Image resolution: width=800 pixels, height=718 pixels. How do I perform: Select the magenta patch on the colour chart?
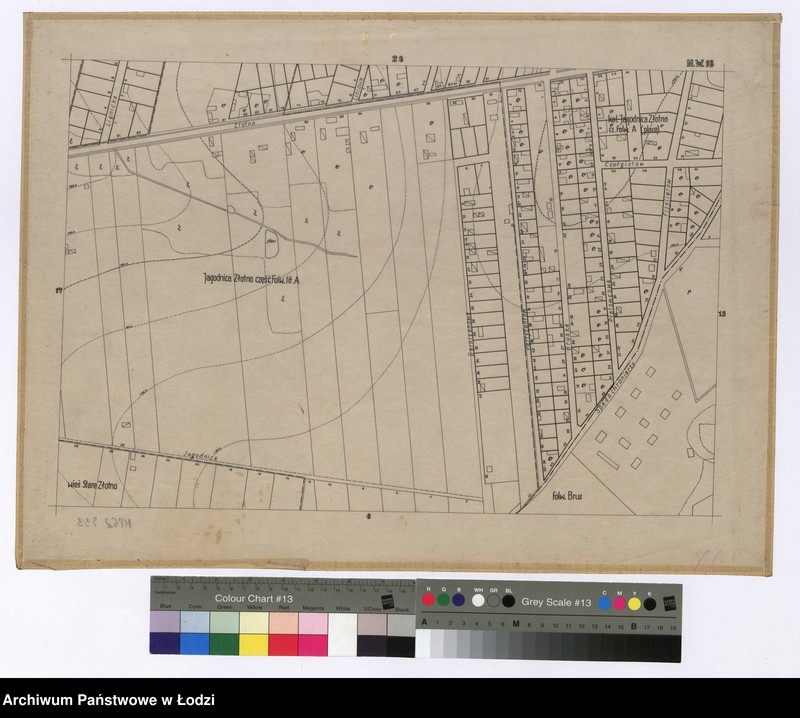(x=313, y=644)
